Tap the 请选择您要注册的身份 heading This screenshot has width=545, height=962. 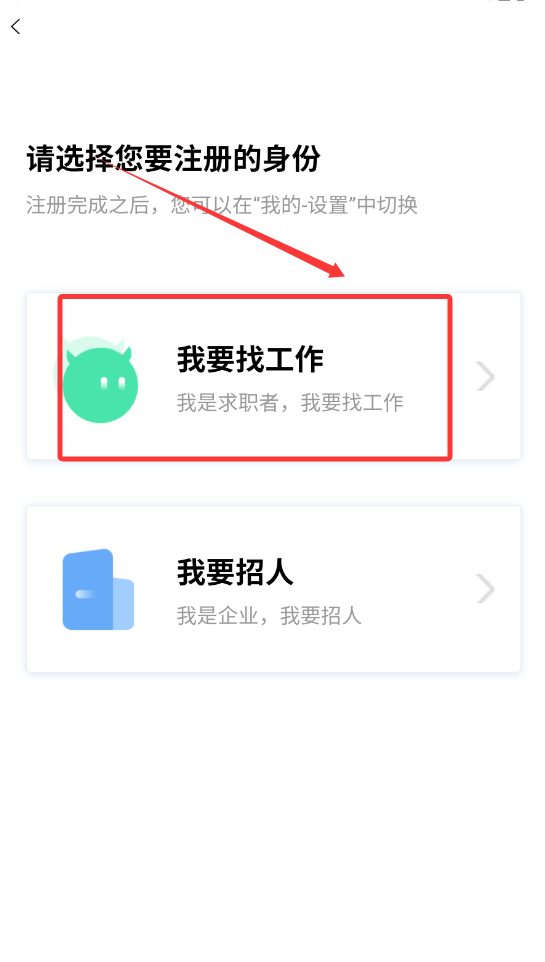173,159
